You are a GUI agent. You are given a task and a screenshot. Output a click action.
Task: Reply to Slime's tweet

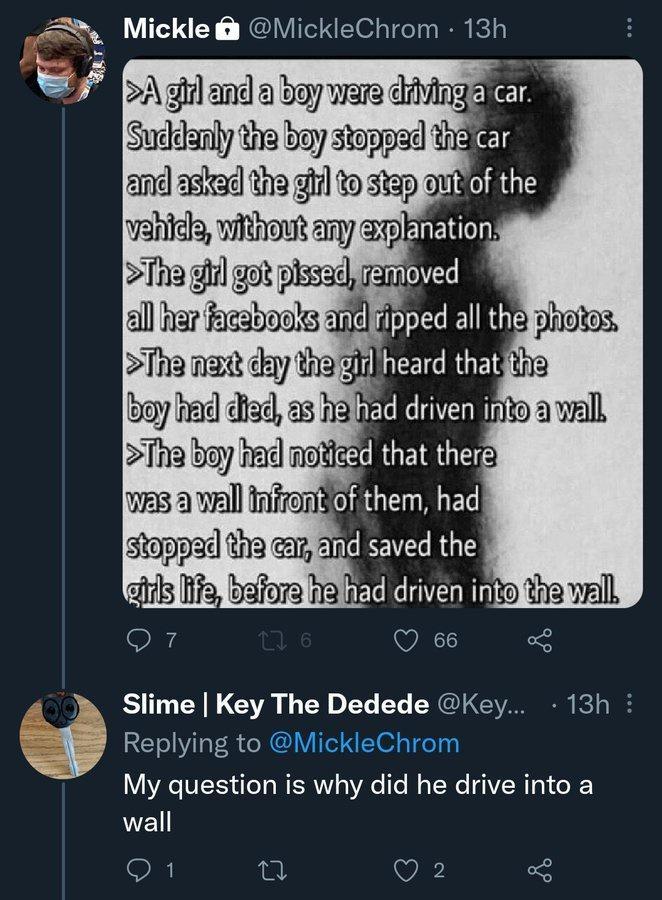click(137, 869)
